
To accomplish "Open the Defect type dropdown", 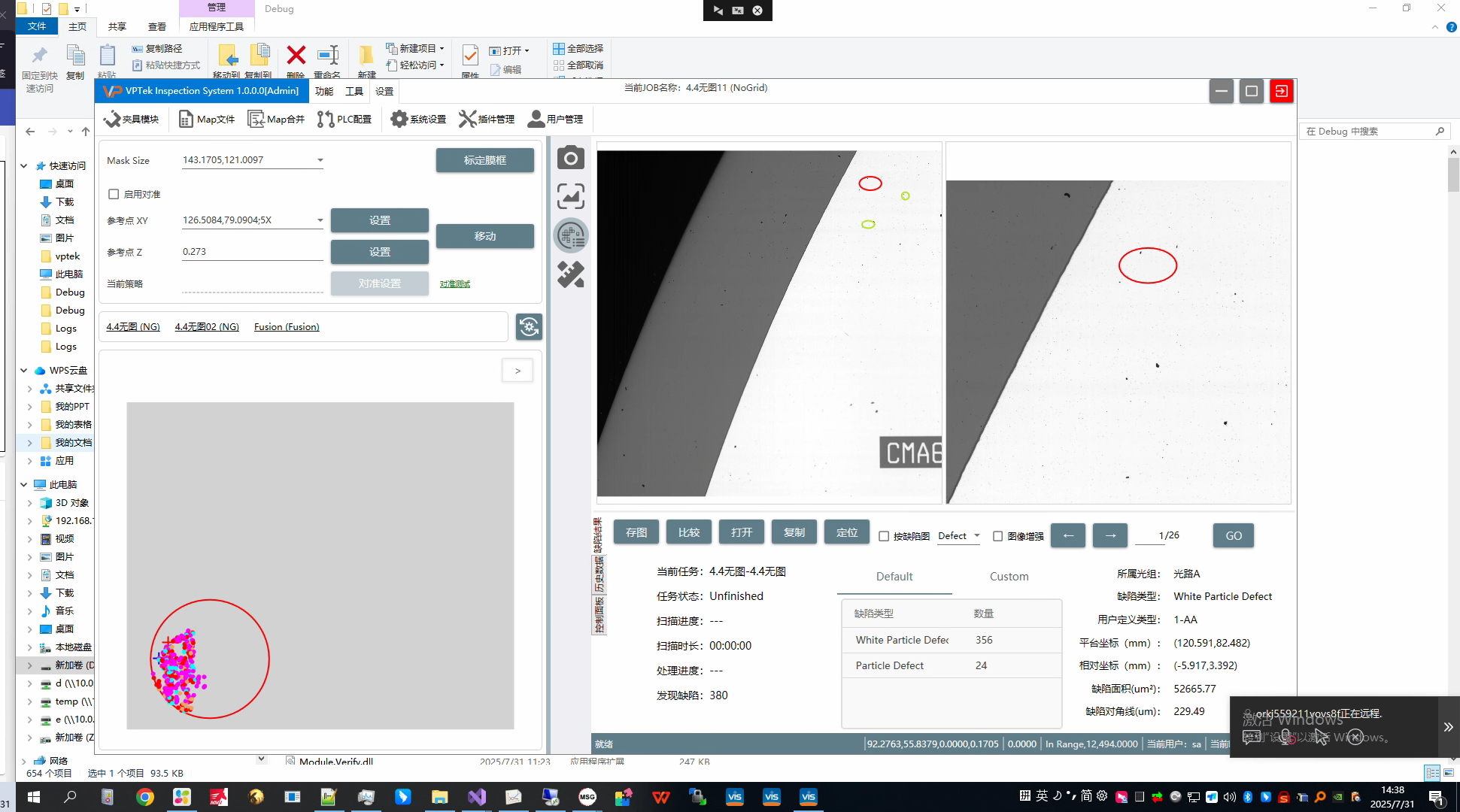I will [959, 536].
